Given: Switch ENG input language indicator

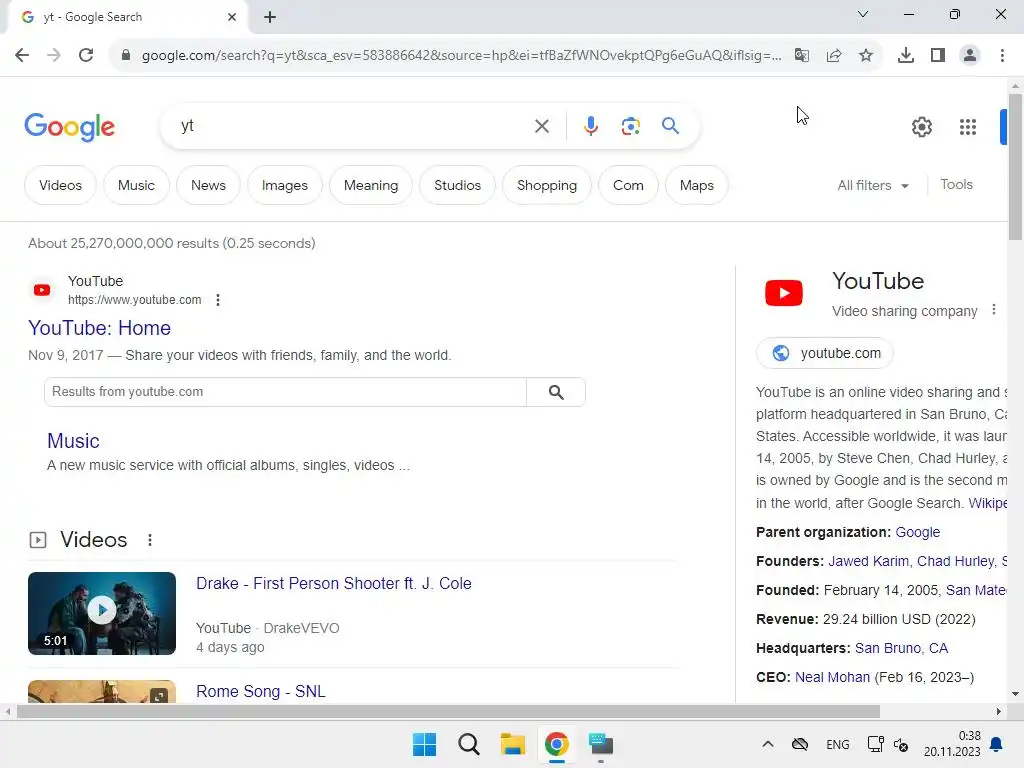Looking at the screenshot, I should click(x=837, y=744).
